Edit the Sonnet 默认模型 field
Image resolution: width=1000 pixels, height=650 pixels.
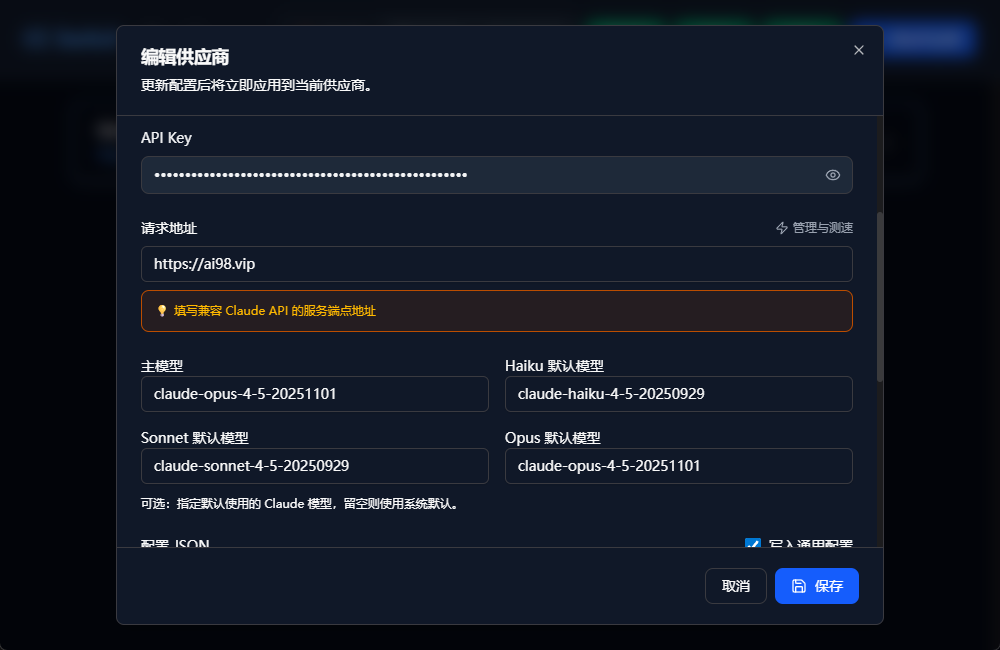[x=314, y=466]
